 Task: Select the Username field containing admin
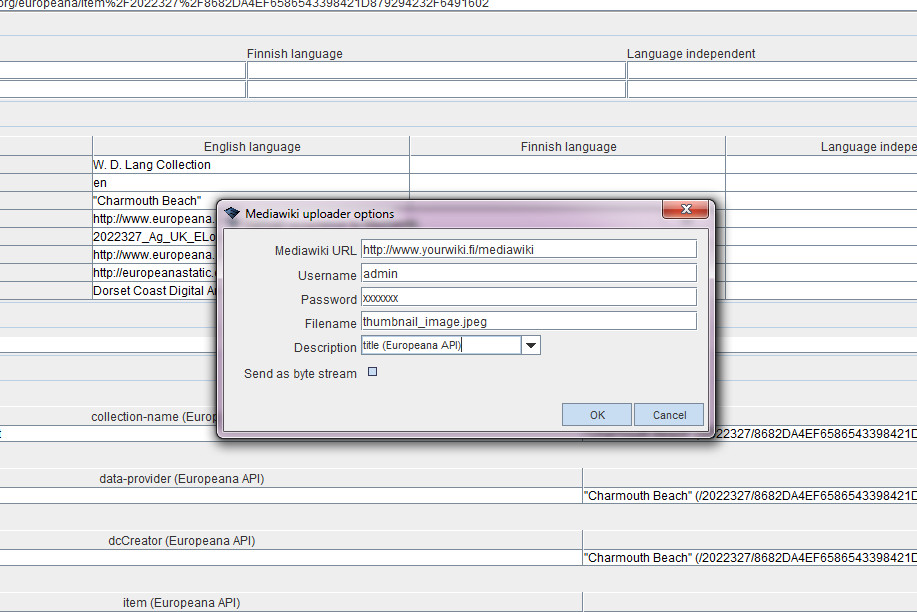click(x=528, y=272)
